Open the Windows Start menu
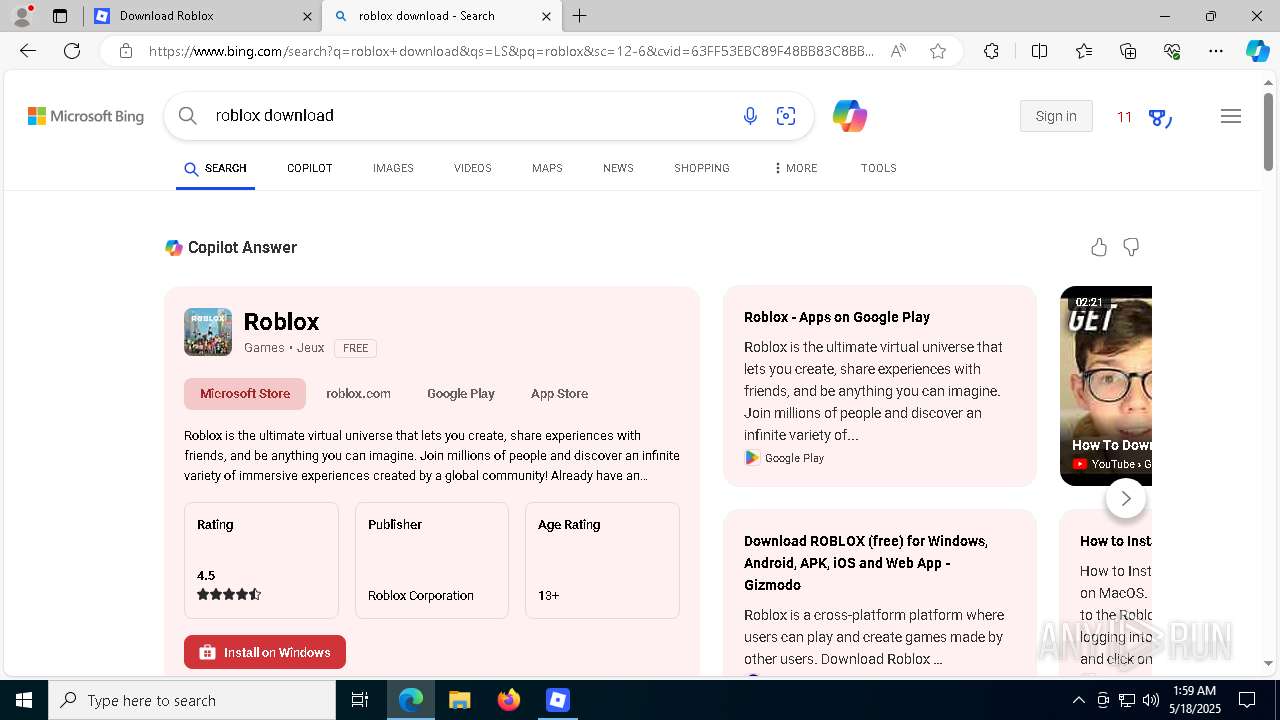1280x720 pixels. [x=24, y=700]
